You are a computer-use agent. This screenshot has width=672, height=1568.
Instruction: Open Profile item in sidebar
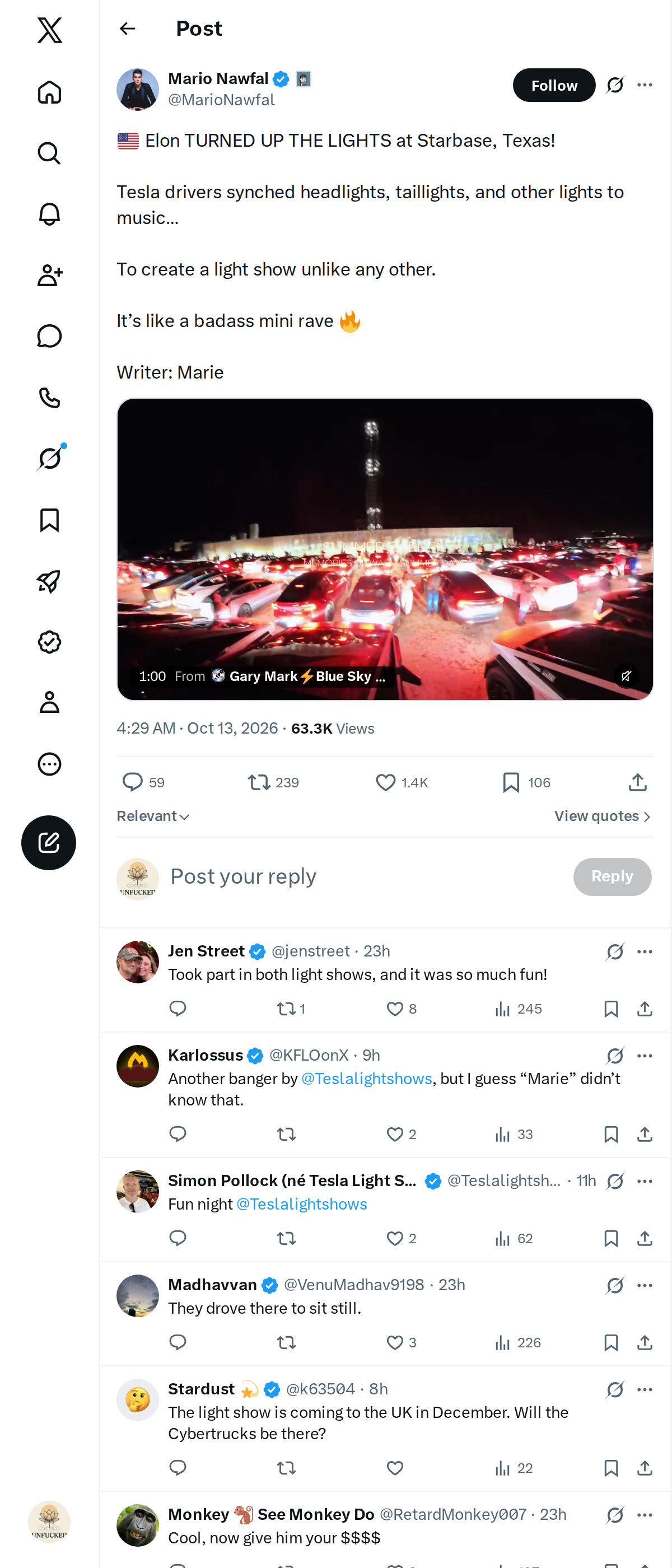pos(49,702)
